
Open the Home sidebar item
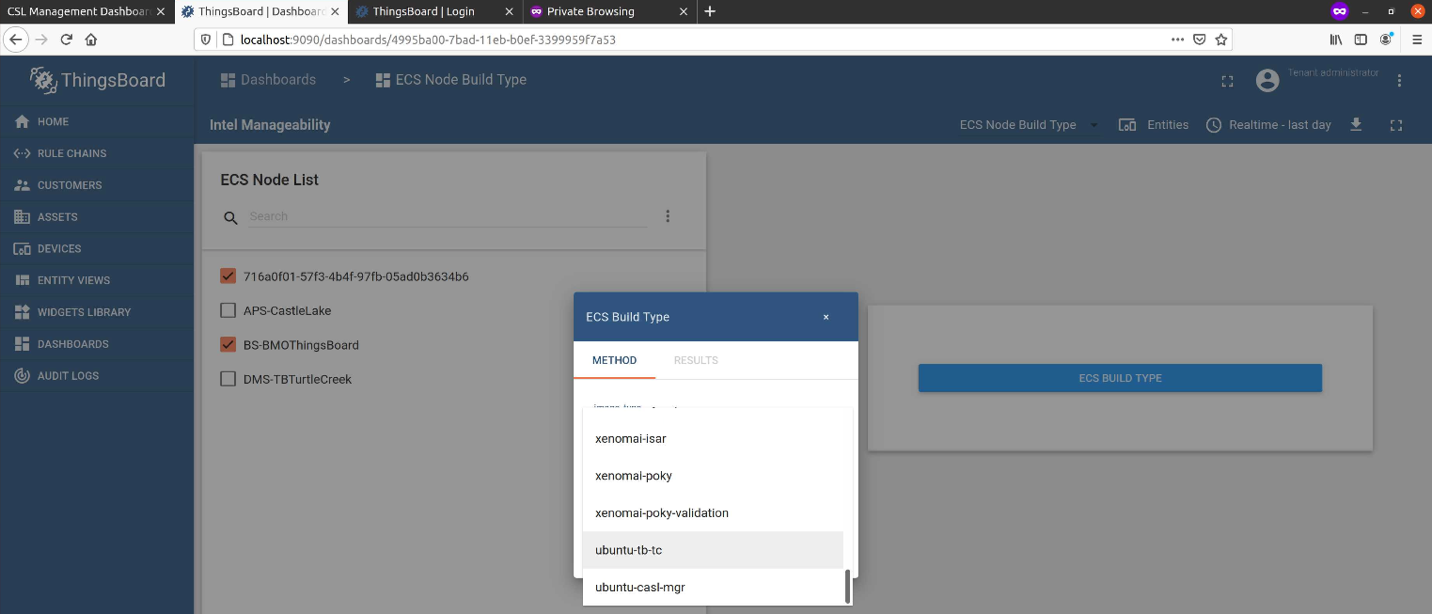96,122
